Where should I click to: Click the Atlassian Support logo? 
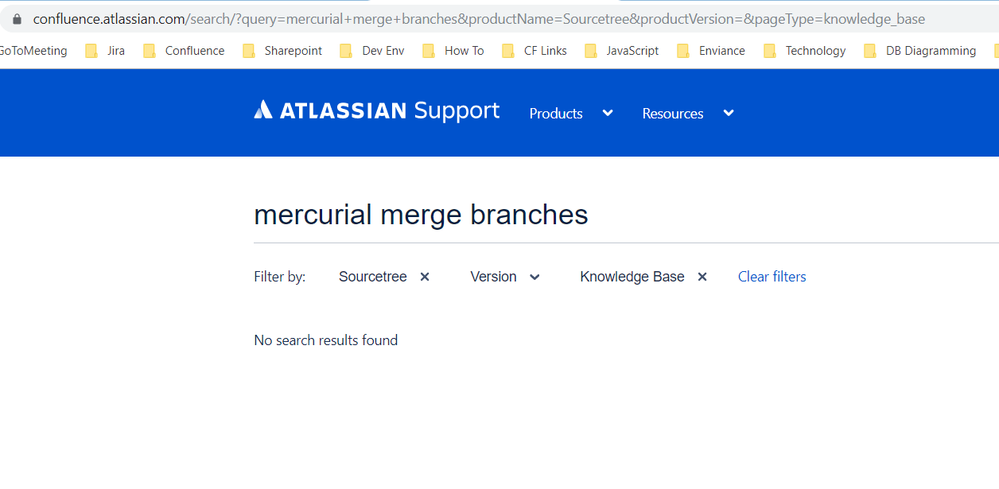(x=377, y=111)
